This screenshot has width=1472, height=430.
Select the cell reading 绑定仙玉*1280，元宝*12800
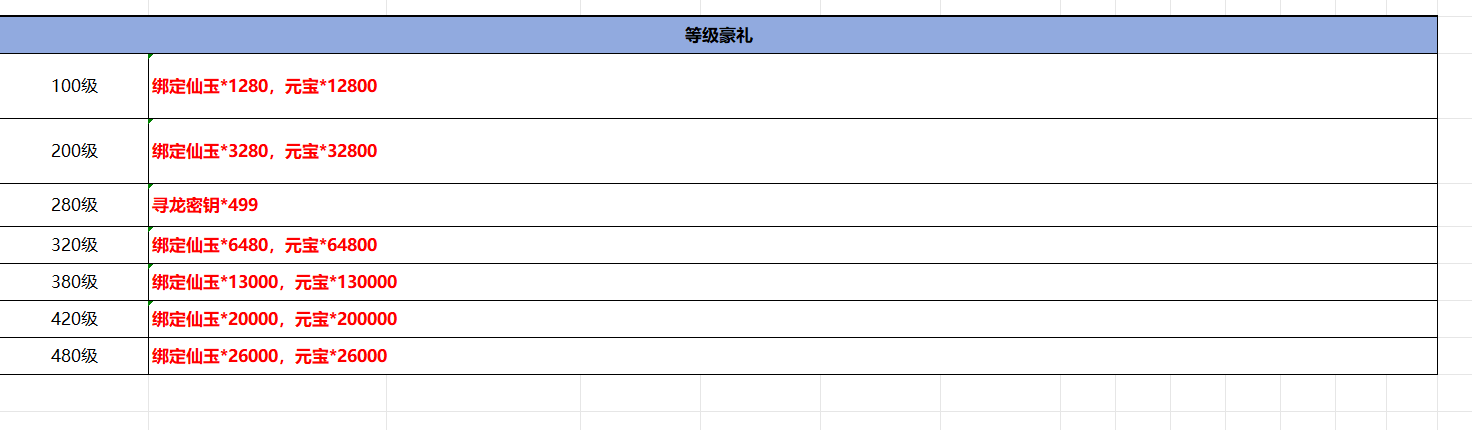click(264, 86)
